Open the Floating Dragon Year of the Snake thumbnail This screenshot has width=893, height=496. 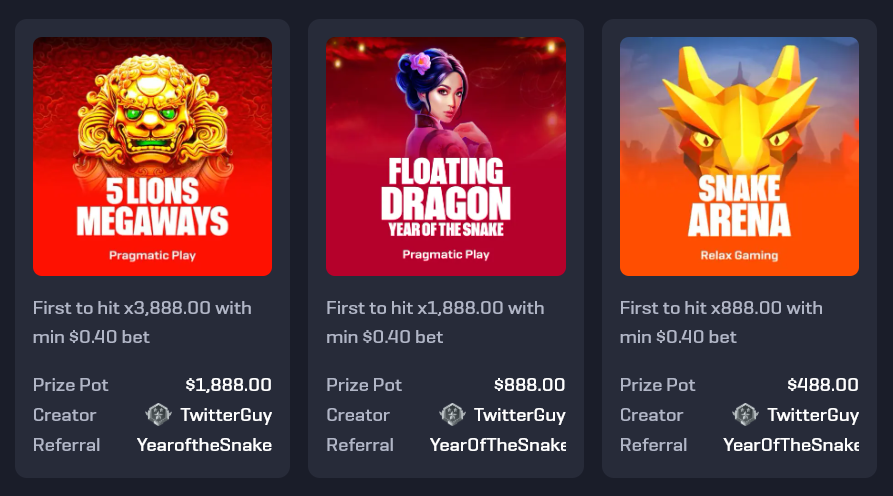tap(446, 157)
